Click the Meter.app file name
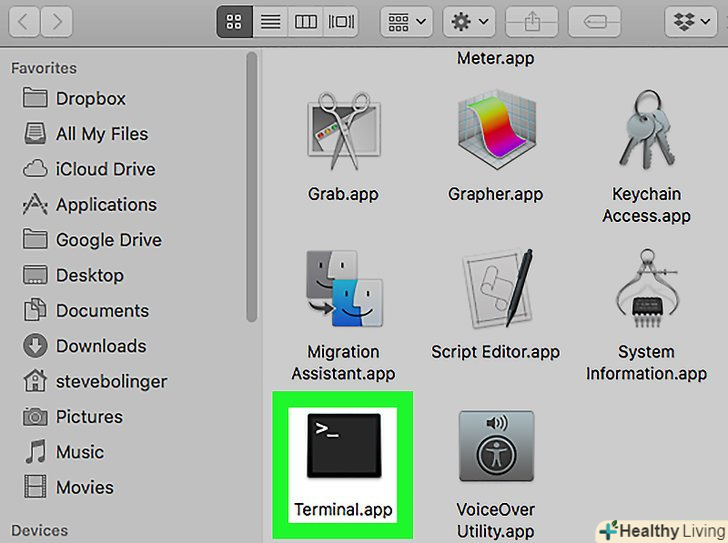The width and height of the screenshot is (728, 543). point(495,58)
